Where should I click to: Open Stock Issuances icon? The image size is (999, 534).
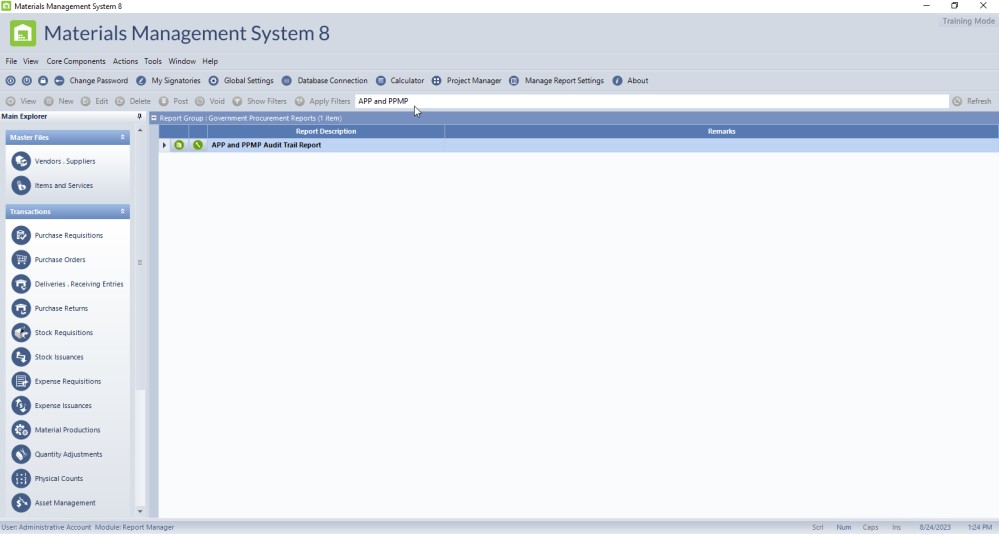click(21, 357)
